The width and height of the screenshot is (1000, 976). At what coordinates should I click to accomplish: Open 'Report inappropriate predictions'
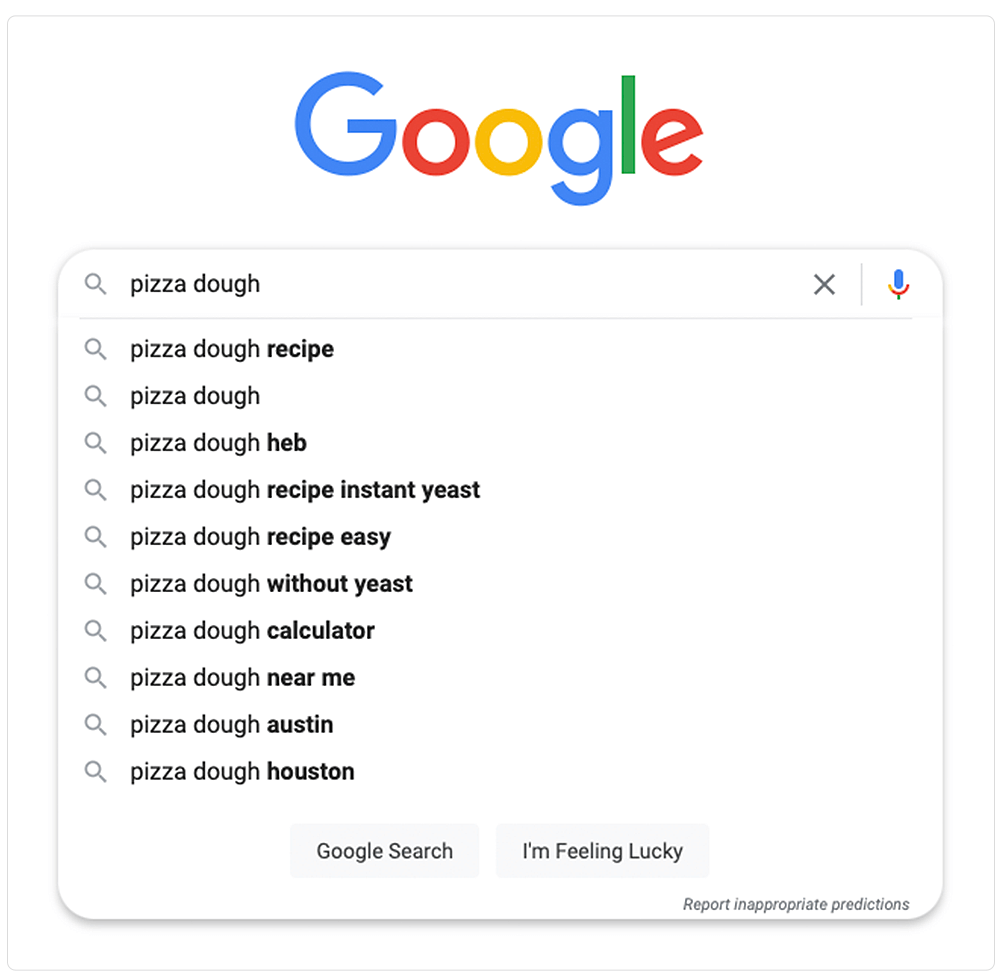tap(797, 904)
